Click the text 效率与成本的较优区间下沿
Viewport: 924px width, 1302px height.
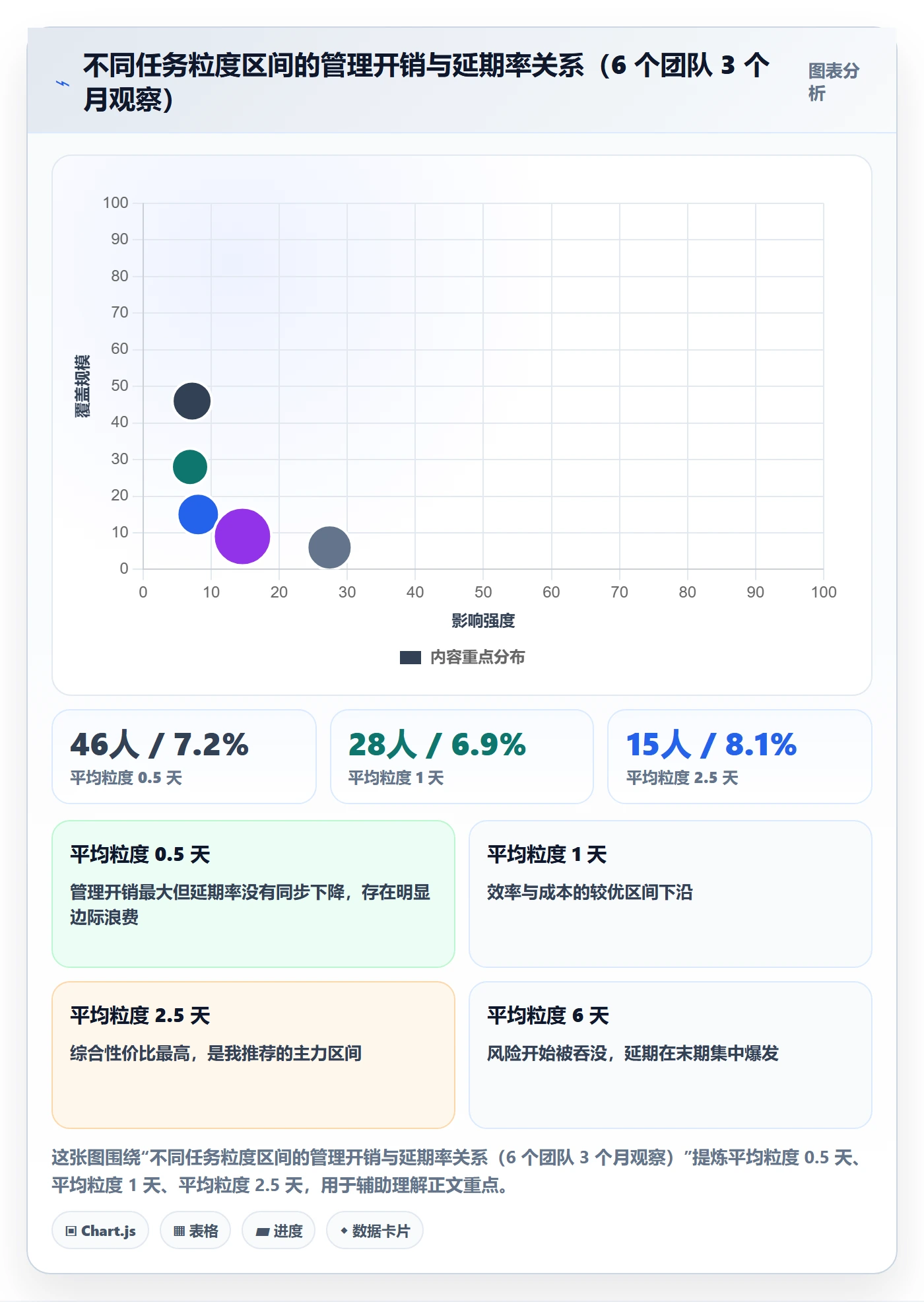(x=590, y=893)
